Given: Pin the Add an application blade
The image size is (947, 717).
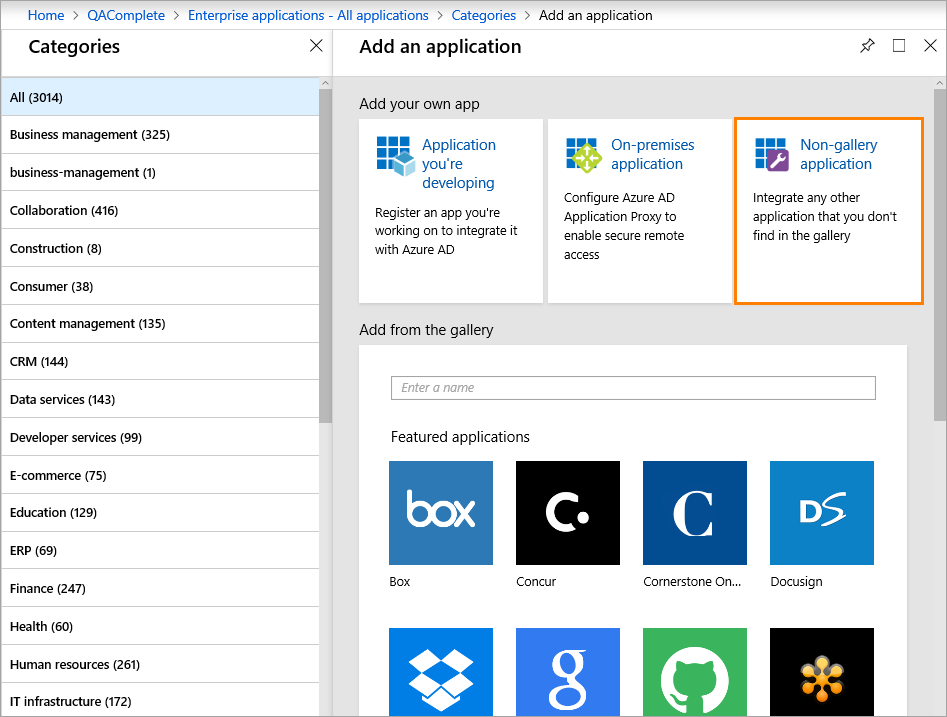Looking at the screenshot, I should 867,46.
